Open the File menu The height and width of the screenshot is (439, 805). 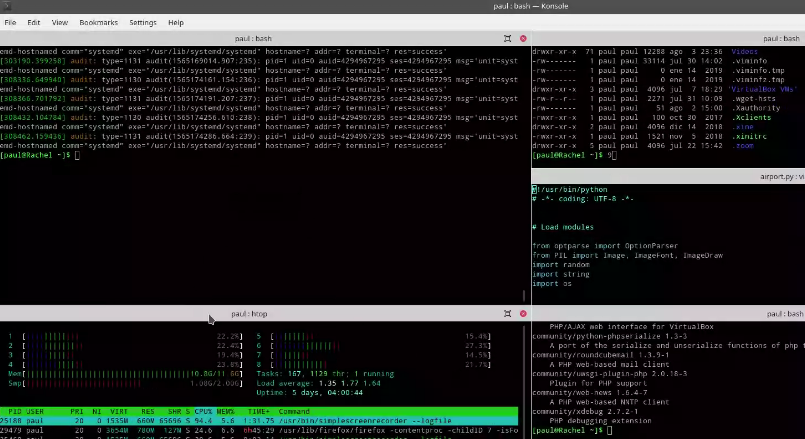(10, 23)
